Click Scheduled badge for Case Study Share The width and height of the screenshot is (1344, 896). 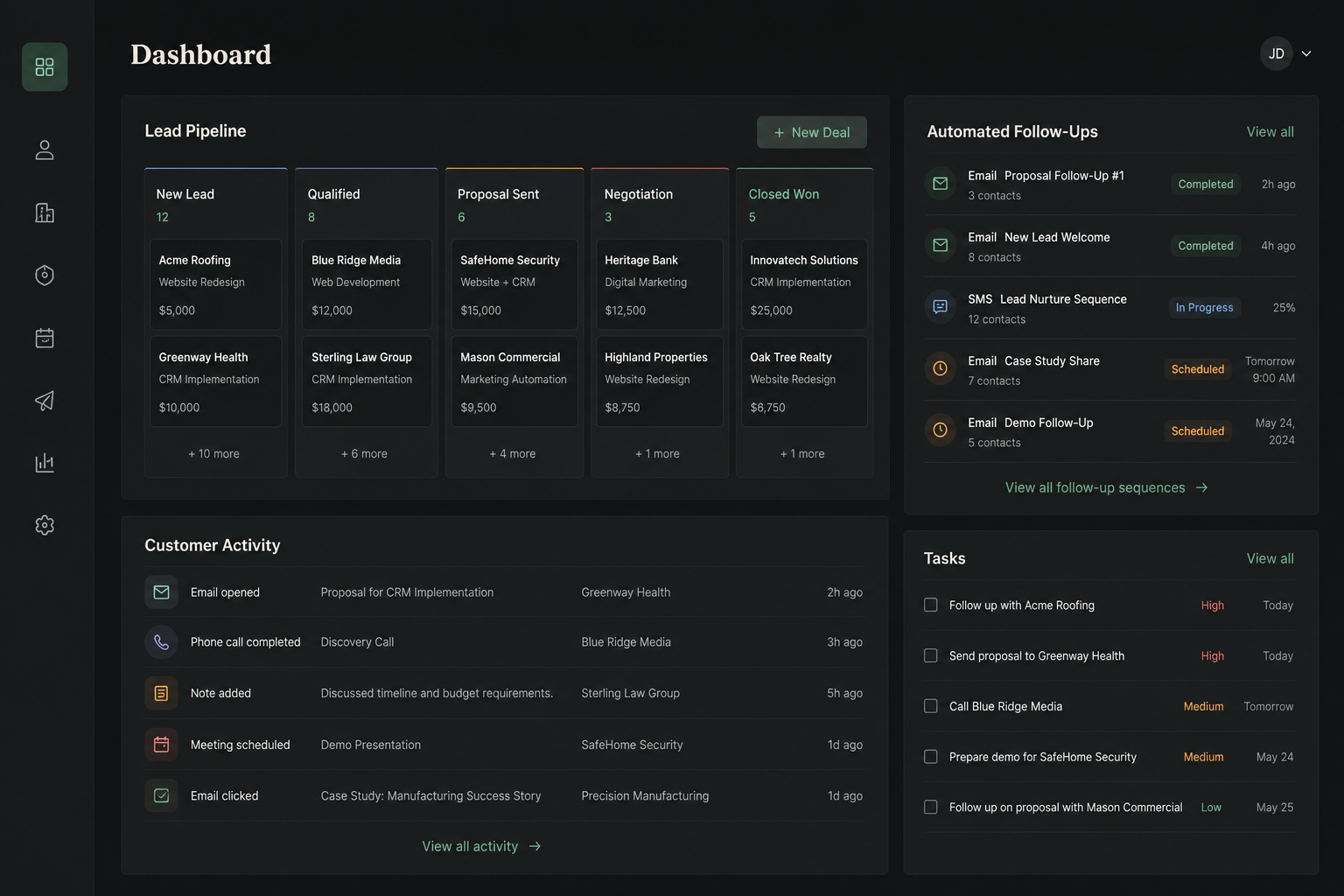1198,369
